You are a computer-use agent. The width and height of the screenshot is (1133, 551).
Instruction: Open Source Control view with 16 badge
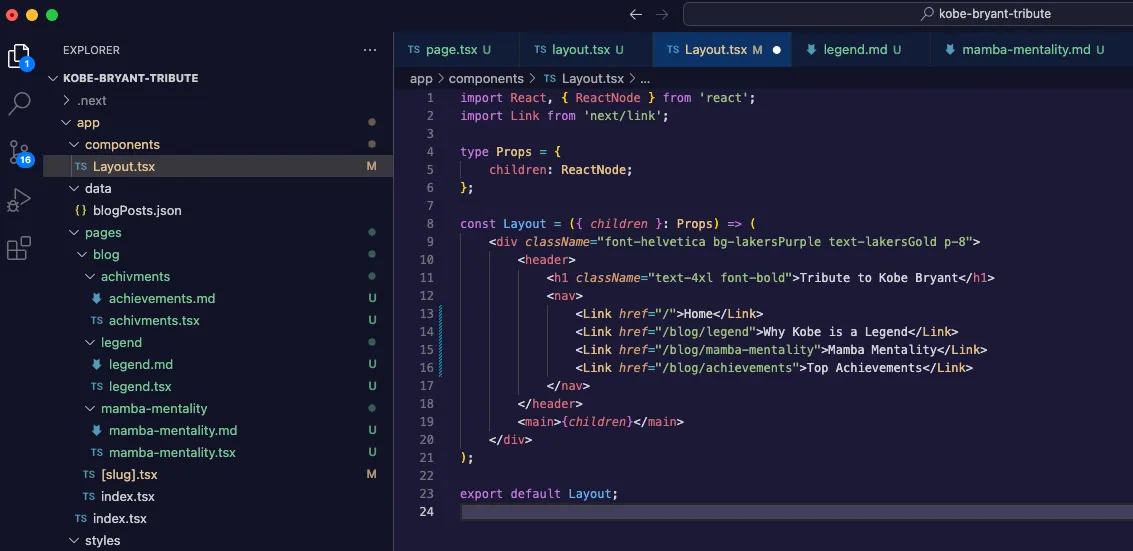pyautogui.click(x=20, y=152)
